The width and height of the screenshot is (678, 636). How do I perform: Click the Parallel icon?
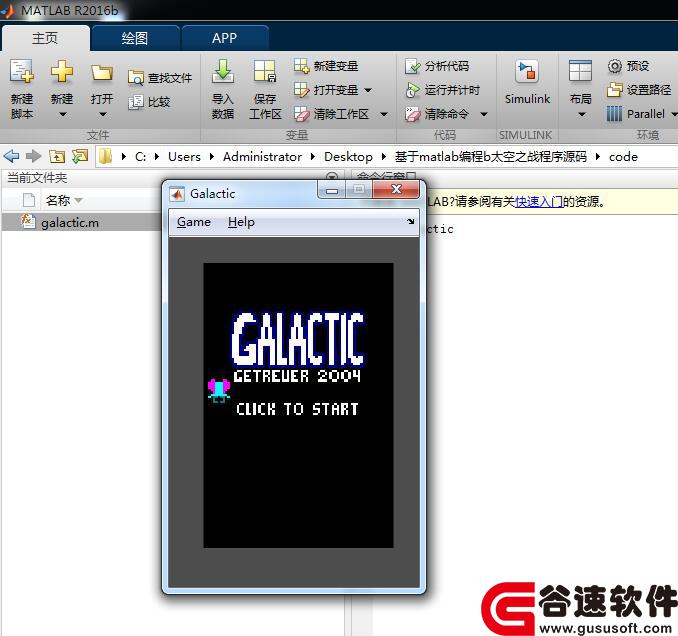pyautogui.click(x=614, y=114)
